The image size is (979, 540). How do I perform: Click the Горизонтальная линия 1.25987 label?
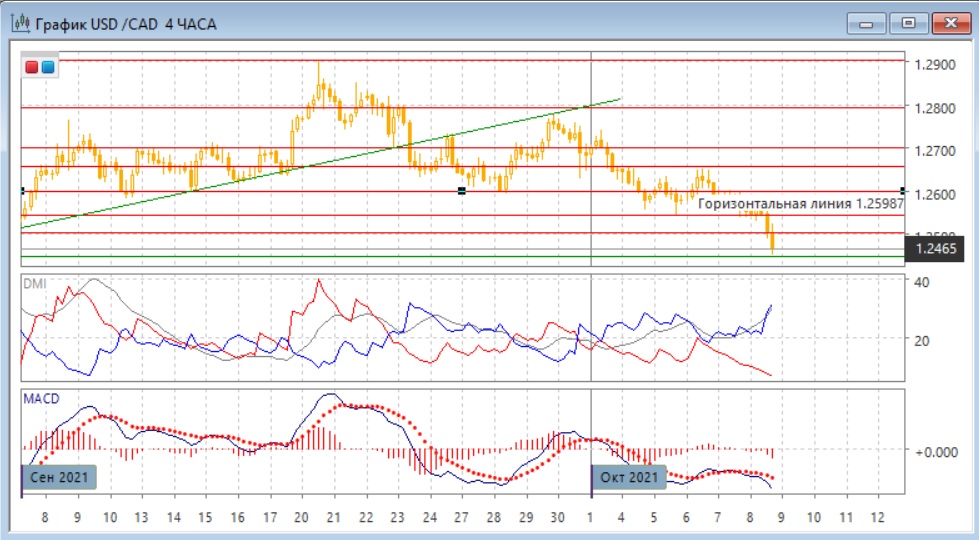coord(800,203)
